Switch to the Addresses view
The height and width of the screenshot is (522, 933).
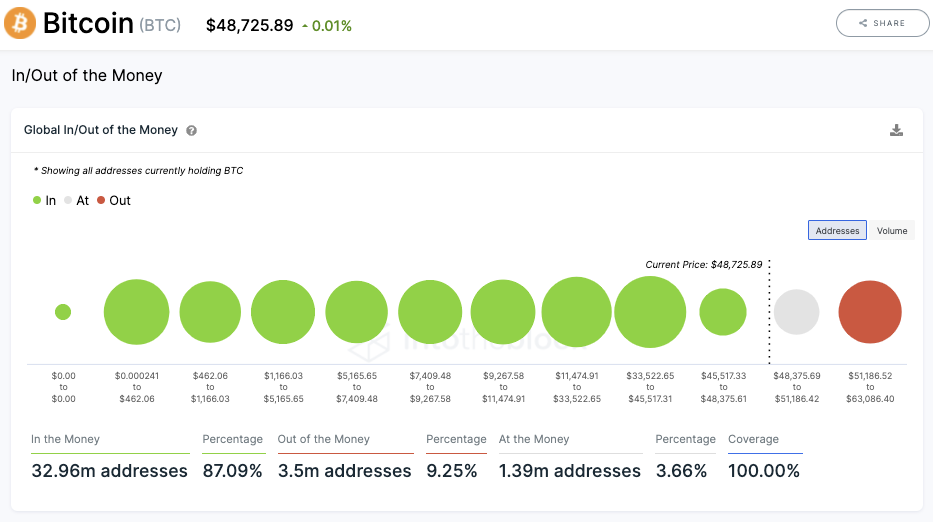tap(837, 230)
